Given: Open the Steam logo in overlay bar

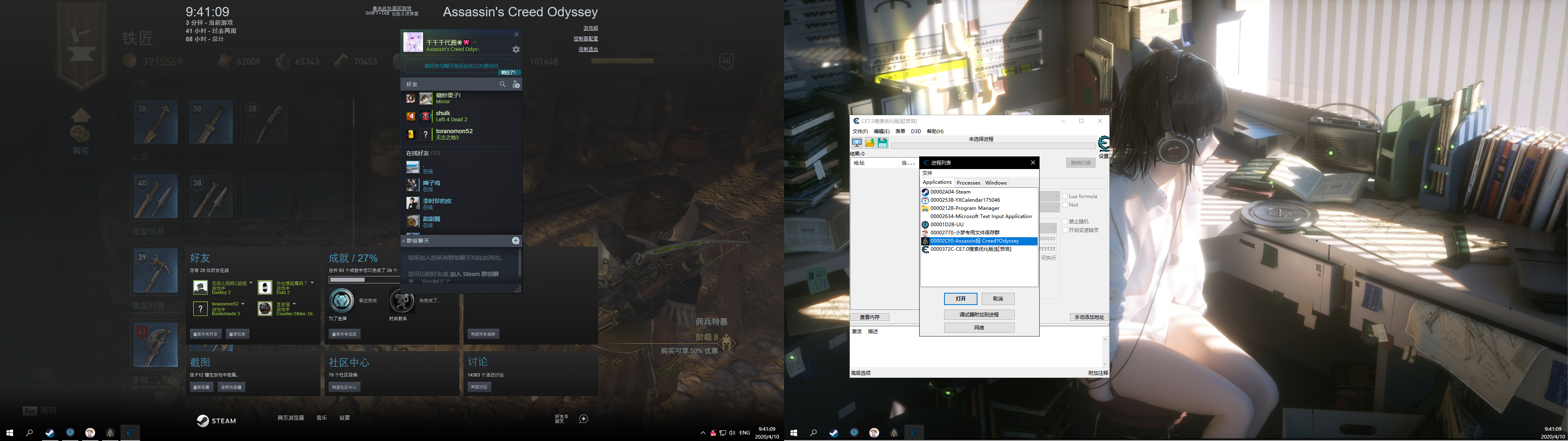Looking at the screenshot, I should coord(216,420).
